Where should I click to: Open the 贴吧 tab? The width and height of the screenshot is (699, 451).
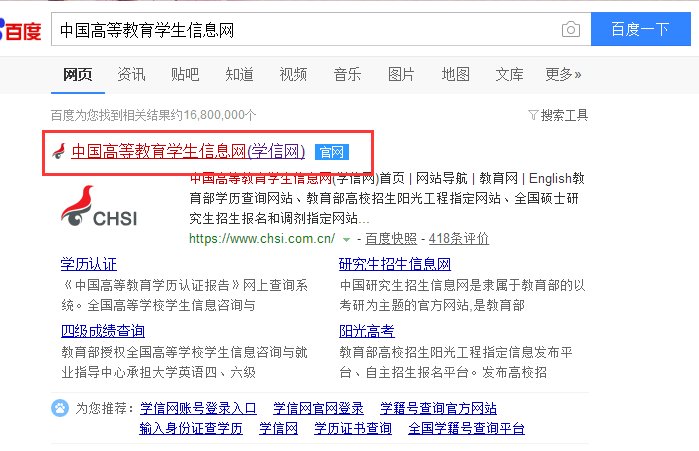tap(185, 74)
